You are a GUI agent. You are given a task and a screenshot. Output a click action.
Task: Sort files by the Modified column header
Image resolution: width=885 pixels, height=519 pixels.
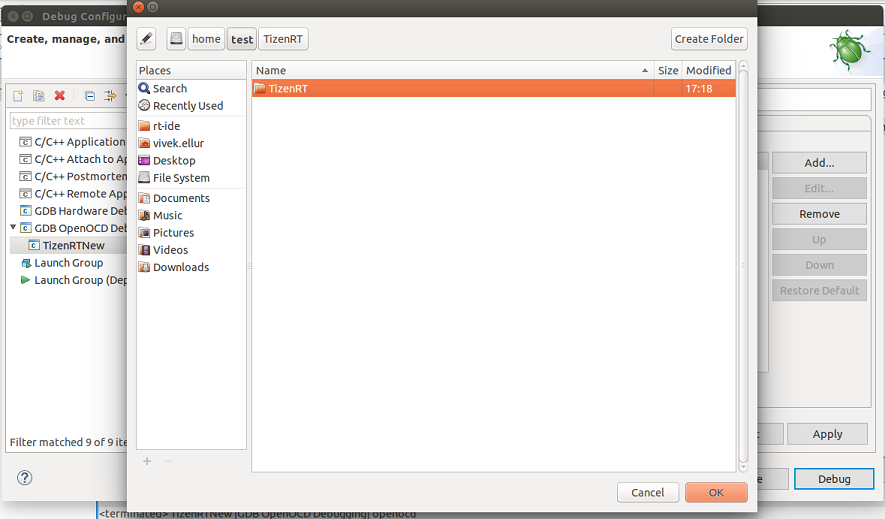click(x=708, y=70)
